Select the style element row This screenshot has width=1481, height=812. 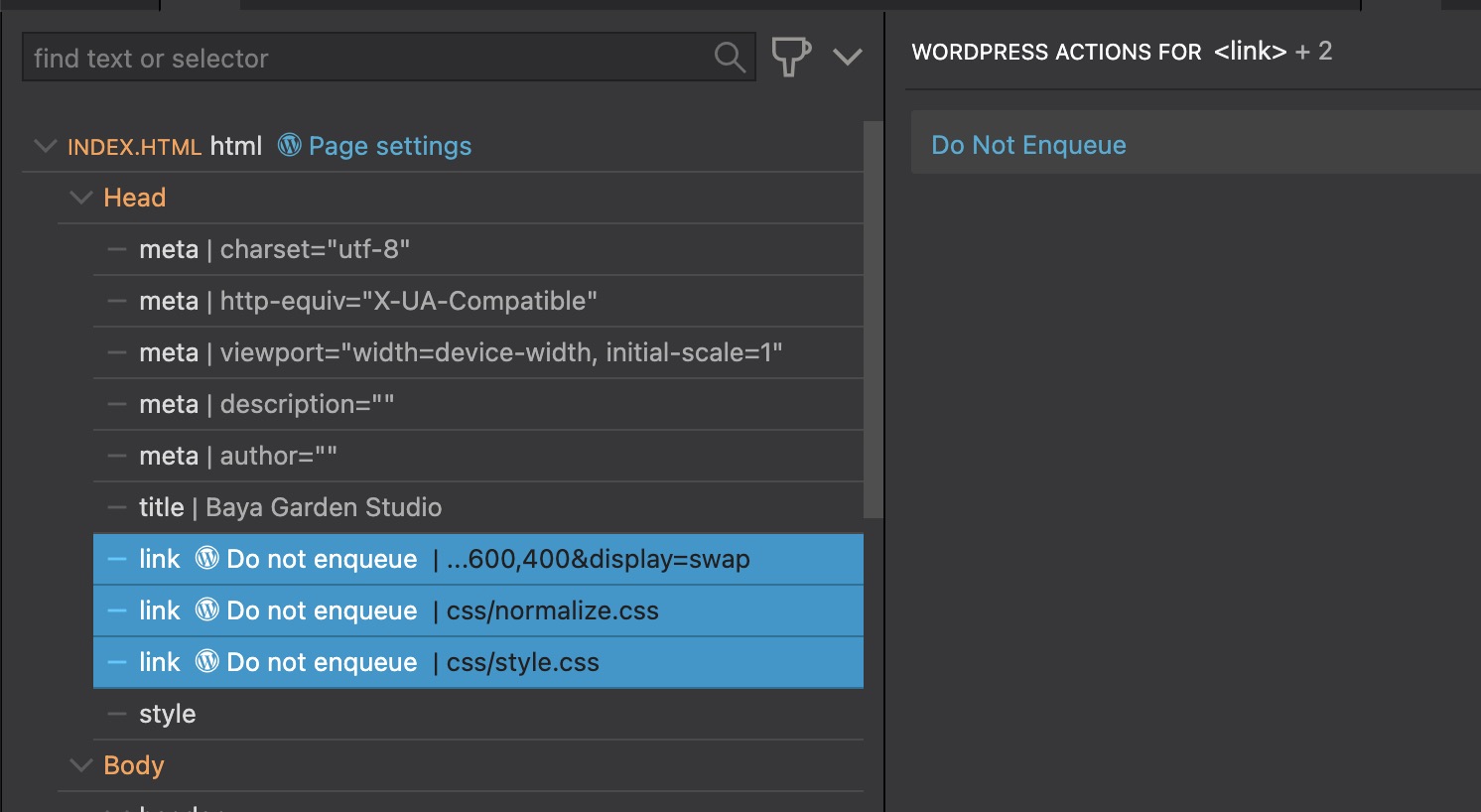click(x=478, y=714)
